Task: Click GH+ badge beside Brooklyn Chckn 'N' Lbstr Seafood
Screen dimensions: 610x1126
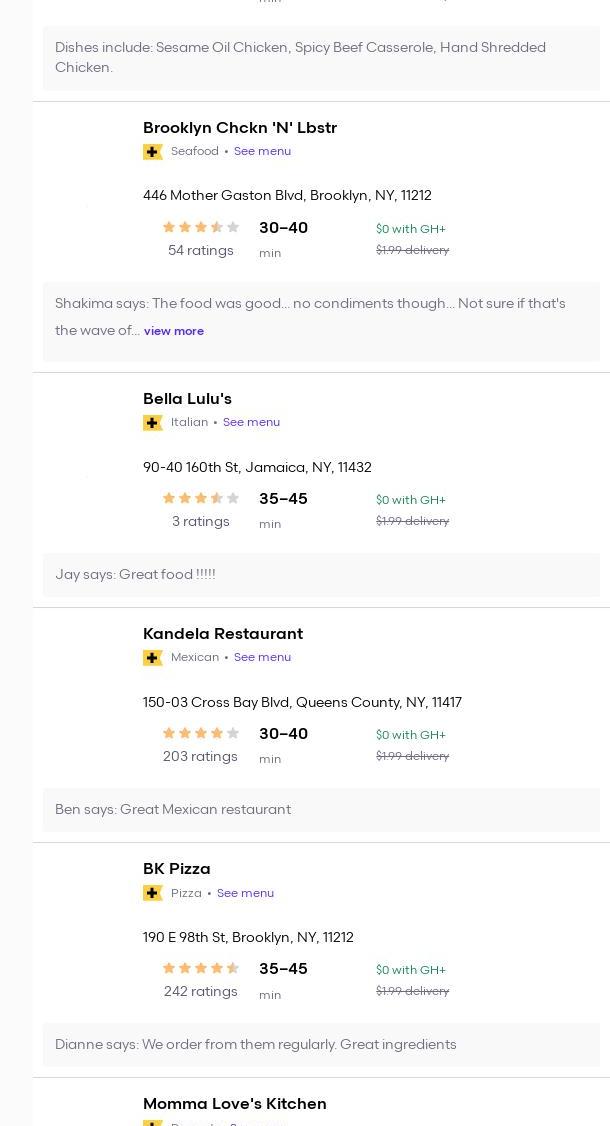Action: pos(153,152)
